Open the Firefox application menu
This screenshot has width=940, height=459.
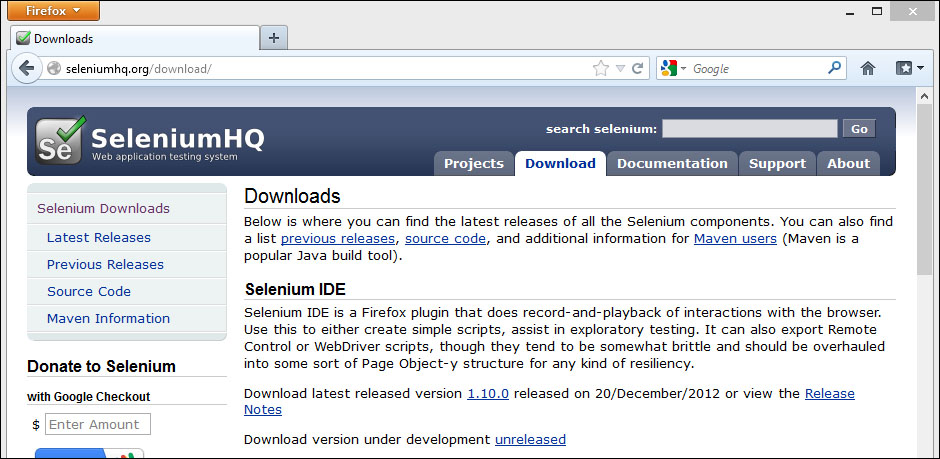(x=50, y=11)
